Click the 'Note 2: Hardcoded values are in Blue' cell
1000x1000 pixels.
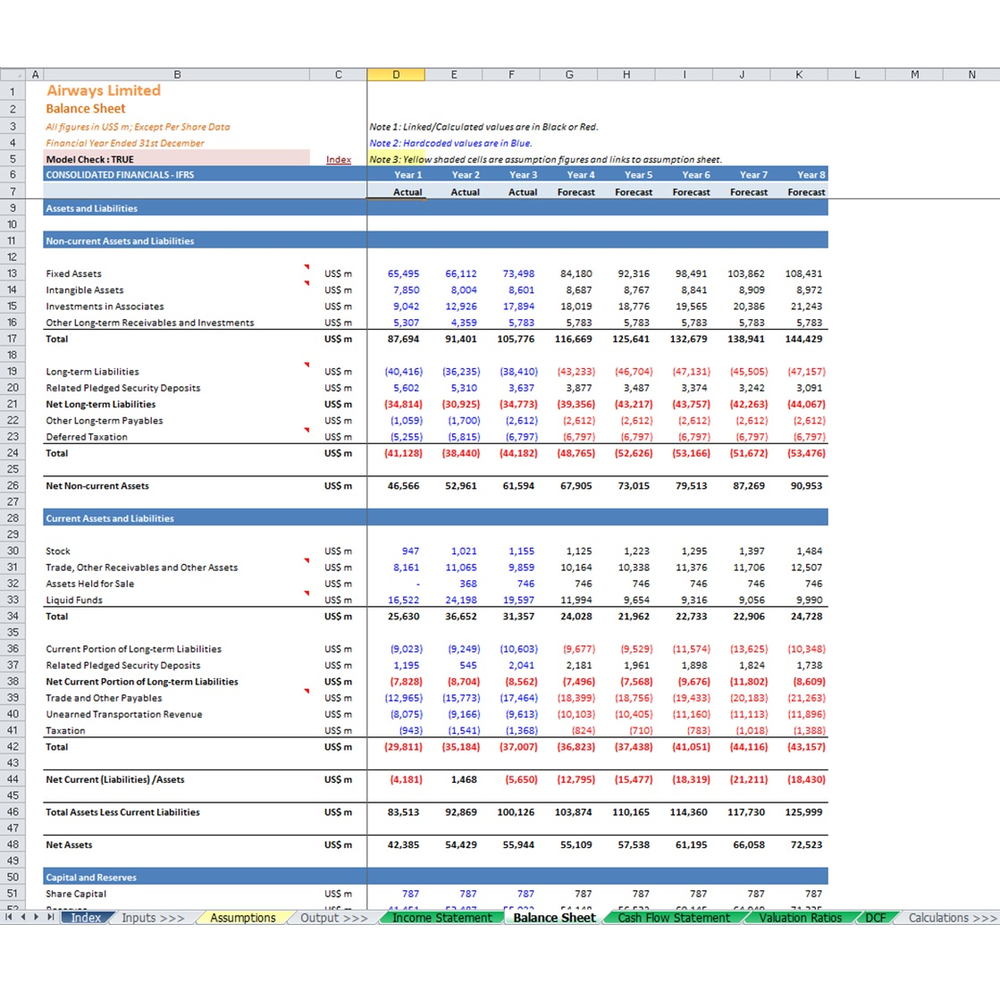pyautogui.click(x=450, y=143)
